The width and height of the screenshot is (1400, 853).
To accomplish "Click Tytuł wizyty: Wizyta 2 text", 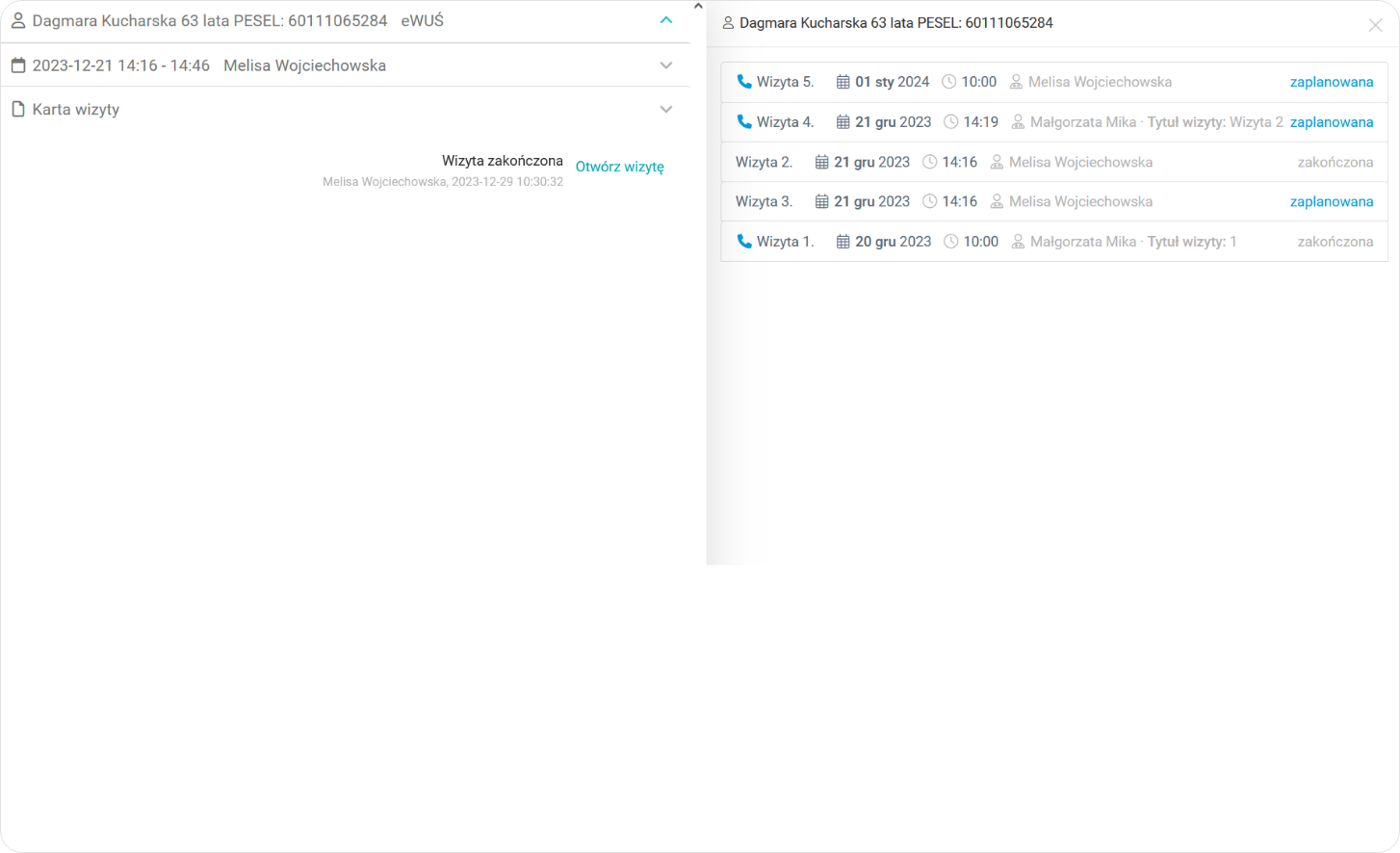I will pos(1215,122).
